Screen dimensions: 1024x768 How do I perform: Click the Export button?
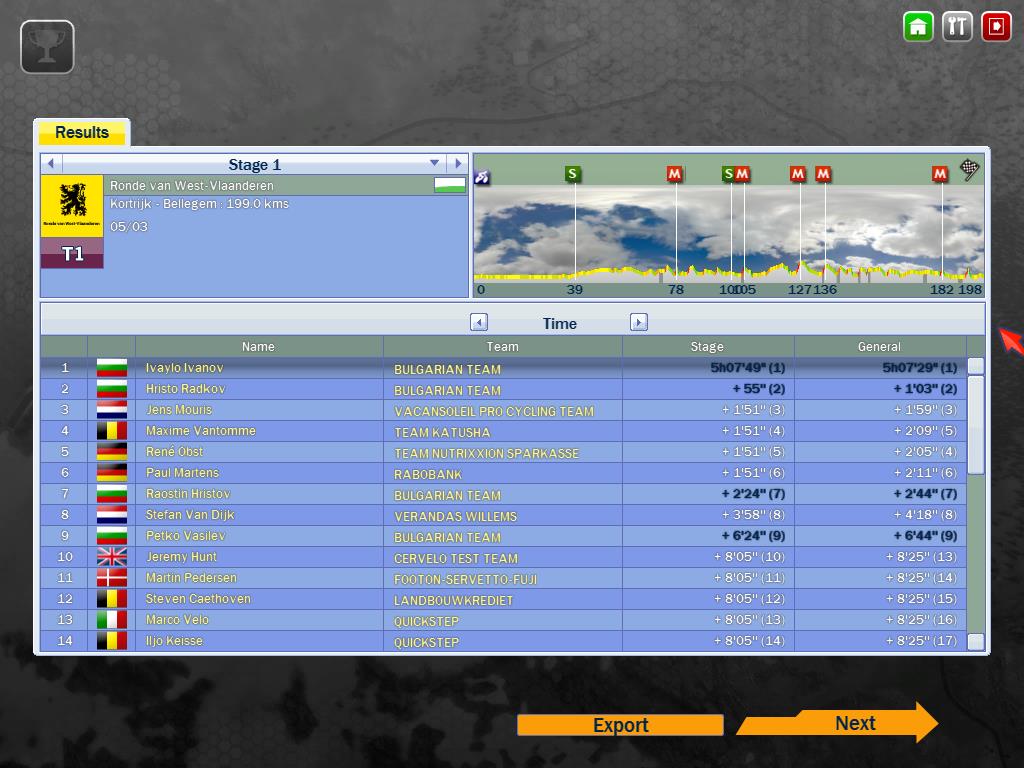tap(620, 725)
